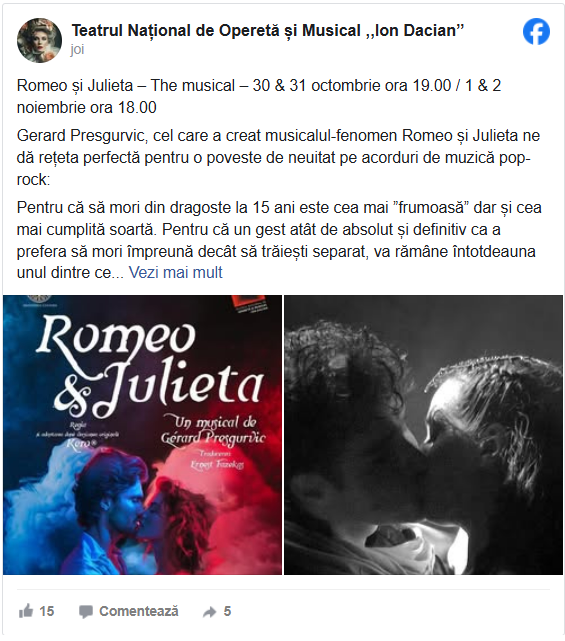The width and height of the screenshot is (565, 641).
Task: Click the paragraph starting 'Pentru că să mori'
Action: click(279, 240)
